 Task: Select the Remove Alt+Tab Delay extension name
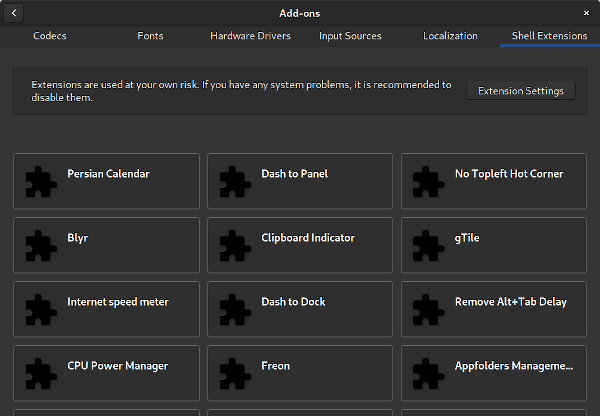tap(508, 302)
